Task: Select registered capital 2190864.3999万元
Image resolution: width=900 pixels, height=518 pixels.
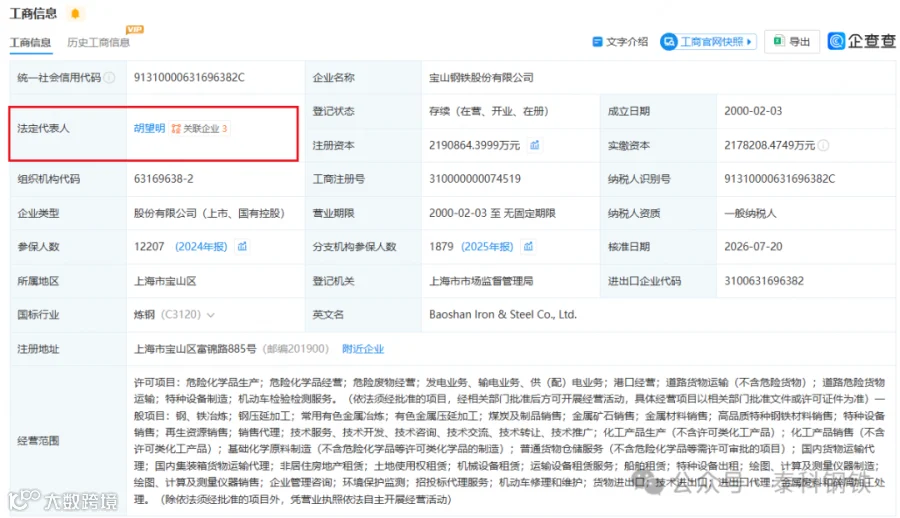Action: [x=475, y=145]
